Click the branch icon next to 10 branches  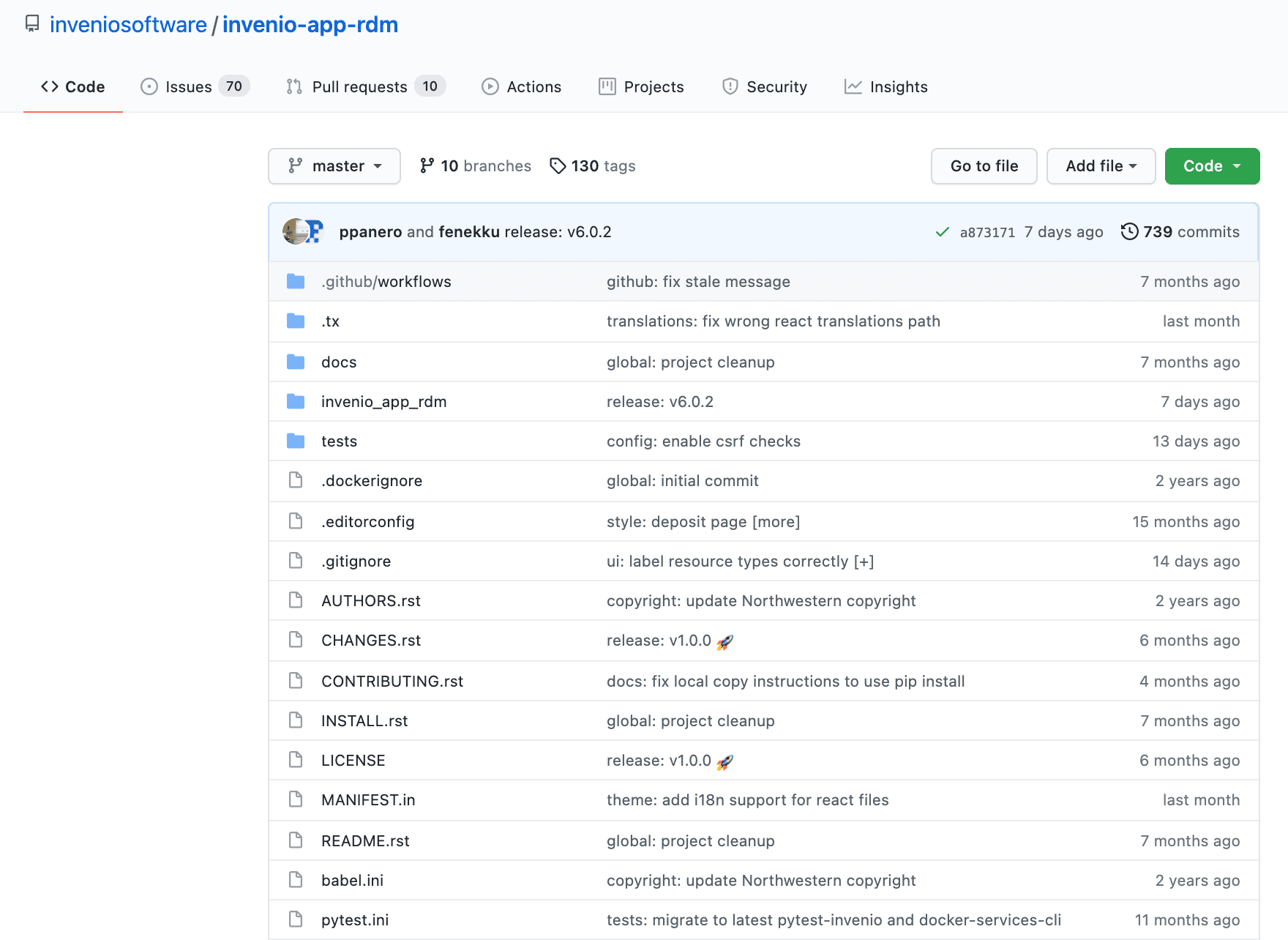427,166
